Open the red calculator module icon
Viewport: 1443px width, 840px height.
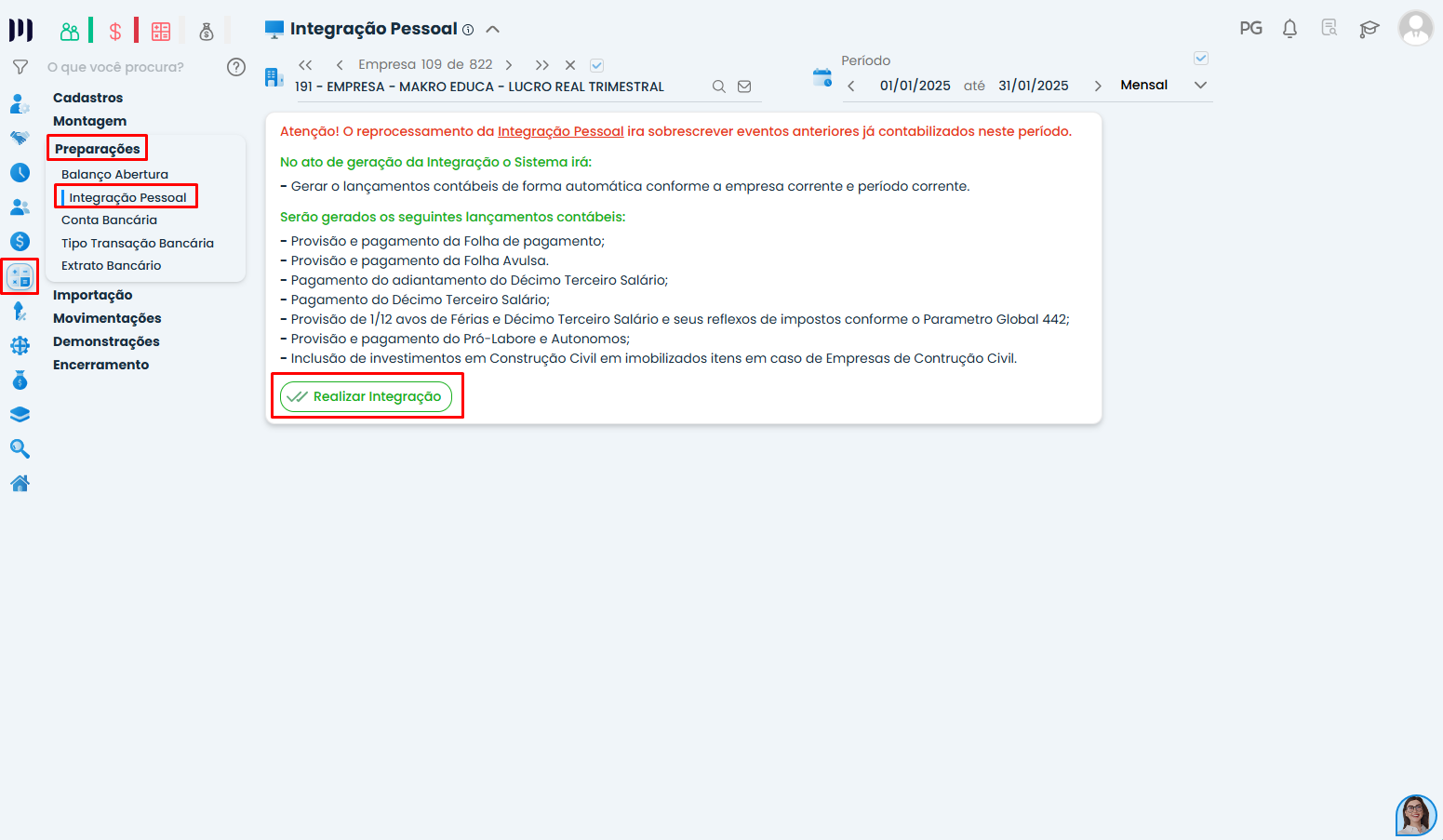coord(161,32)
